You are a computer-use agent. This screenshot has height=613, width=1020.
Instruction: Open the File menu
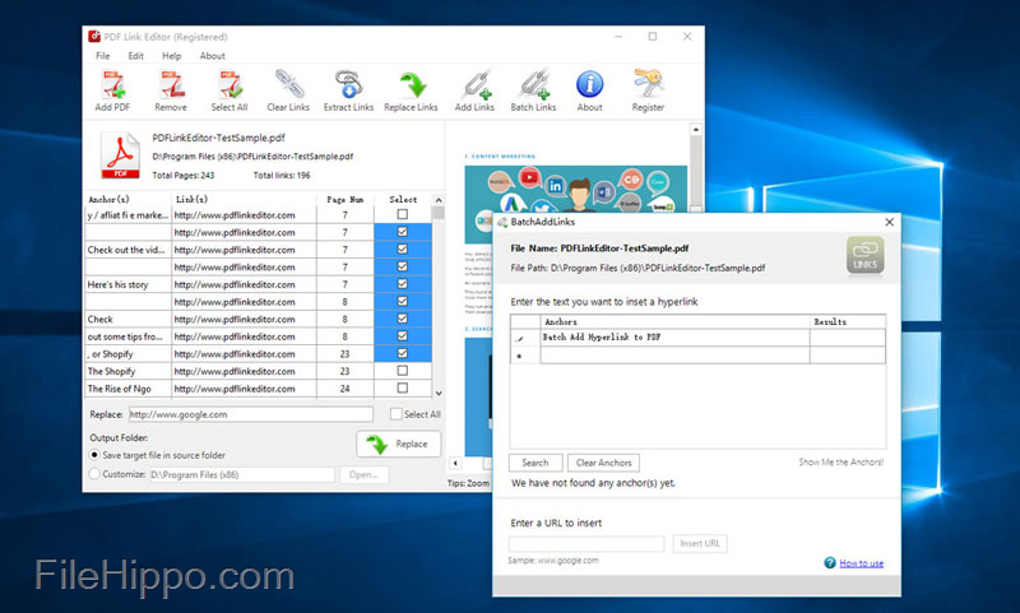103,56
